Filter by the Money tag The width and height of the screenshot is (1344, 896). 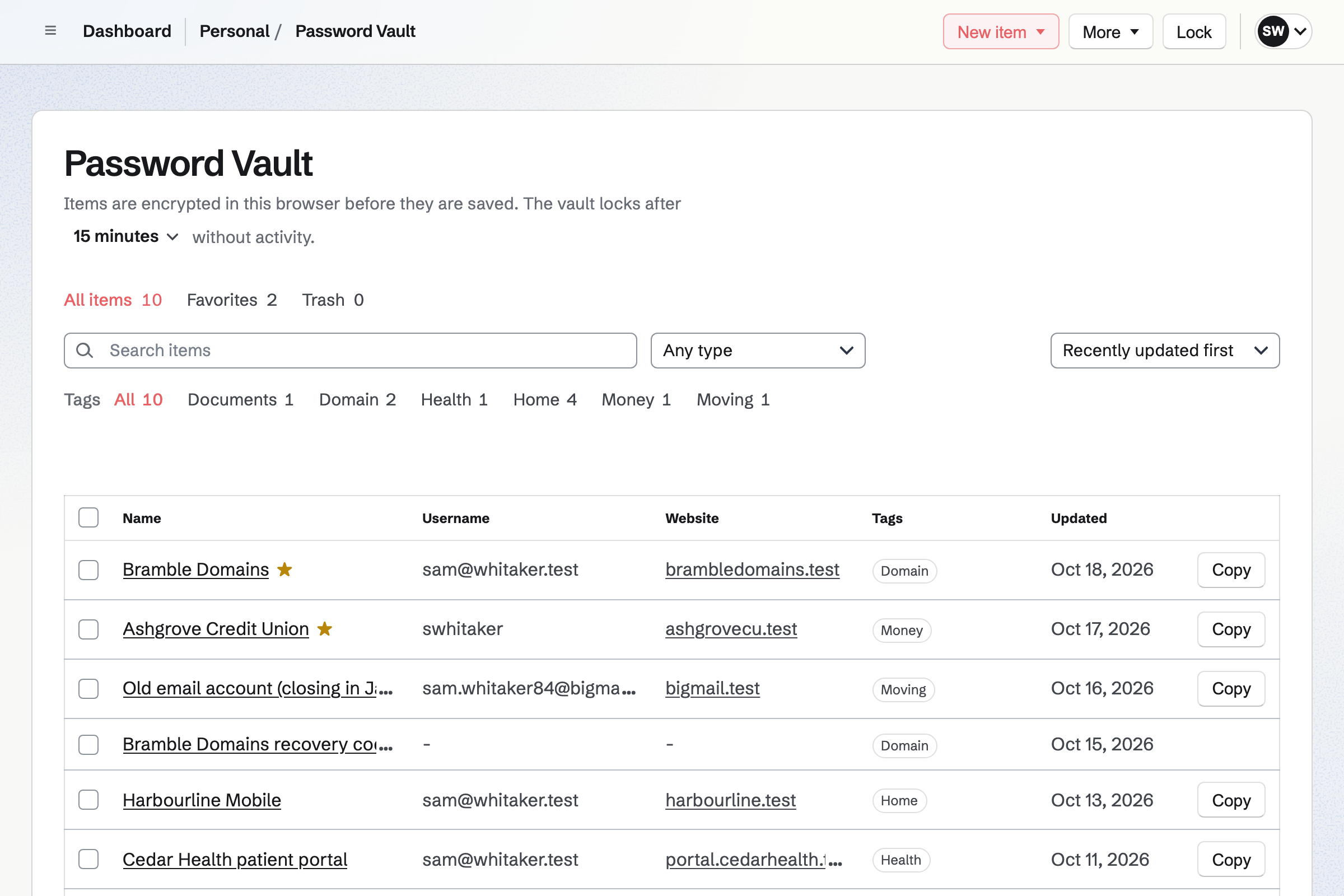pyautogui.click(x=637, y=400)
